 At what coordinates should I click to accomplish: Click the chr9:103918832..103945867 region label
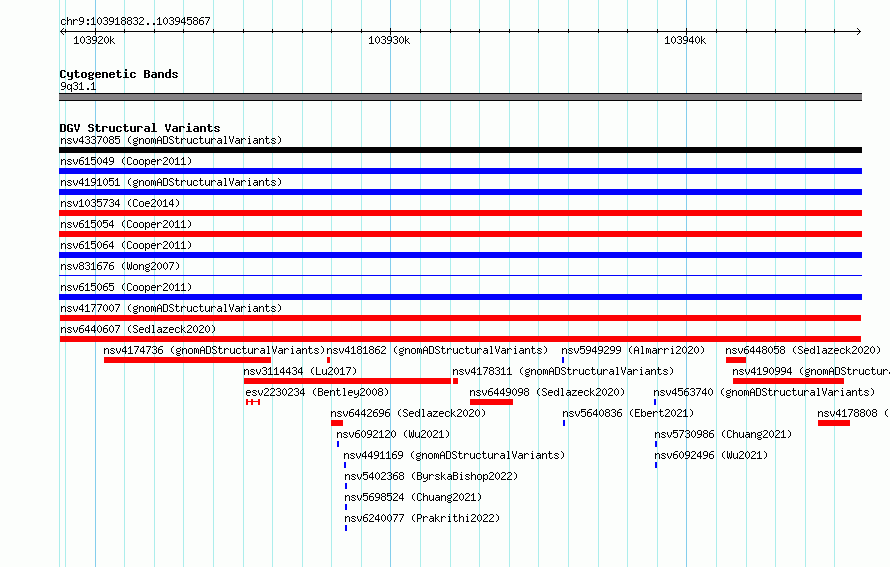coord(135,21)
